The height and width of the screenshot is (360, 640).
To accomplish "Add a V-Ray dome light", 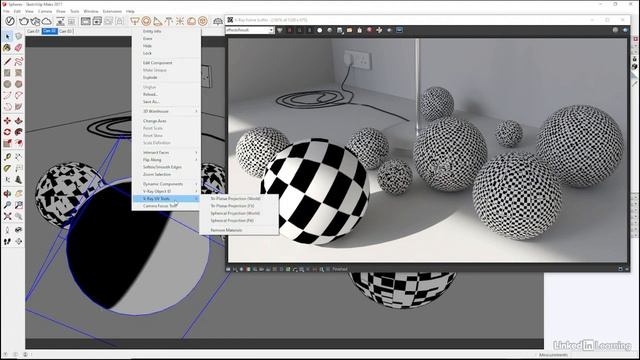I will click(191, 21).
